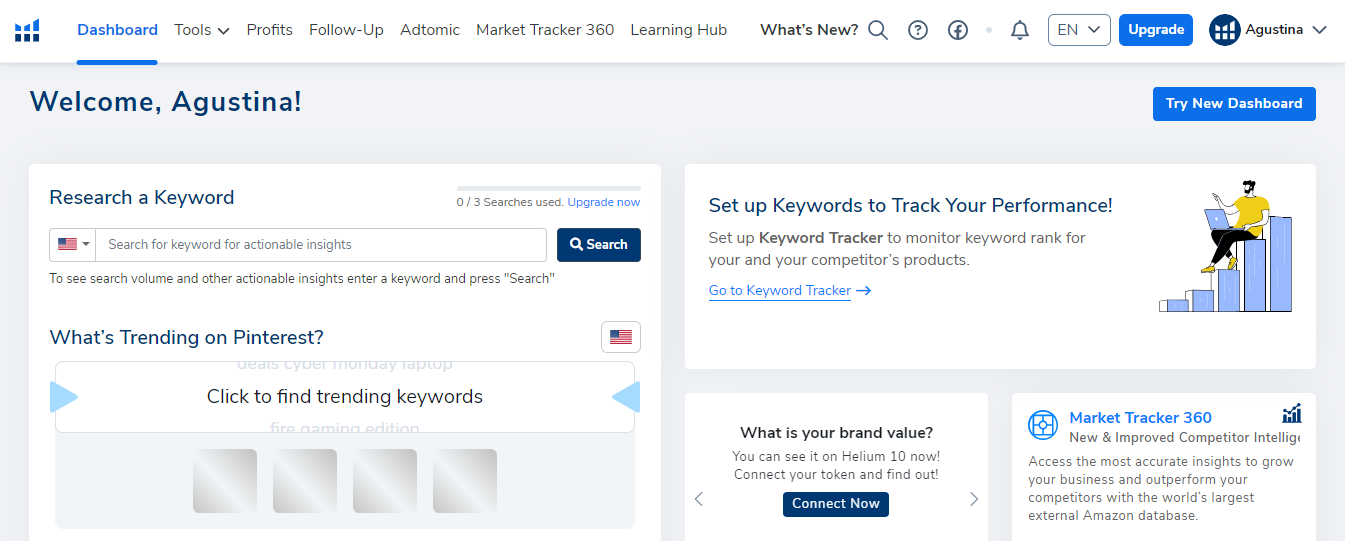Click the Facebook icon in header
The width and height of the screenshot is (1345, 541).
(958, 30)
